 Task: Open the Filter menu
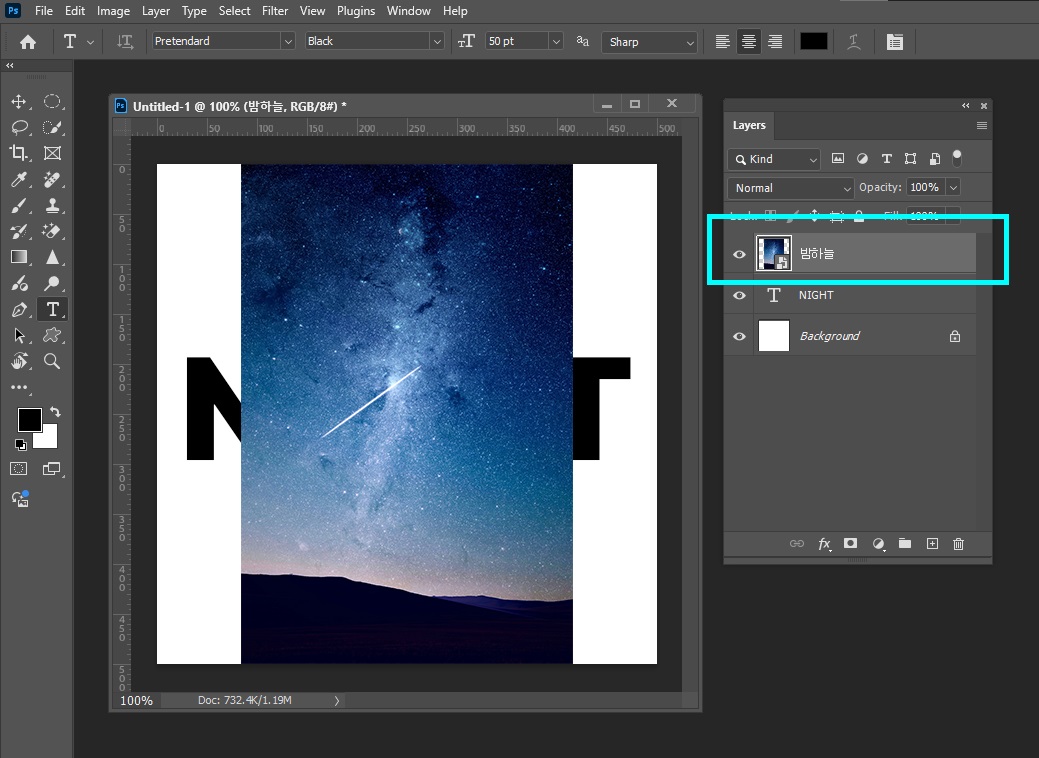[x=274, y=11]
